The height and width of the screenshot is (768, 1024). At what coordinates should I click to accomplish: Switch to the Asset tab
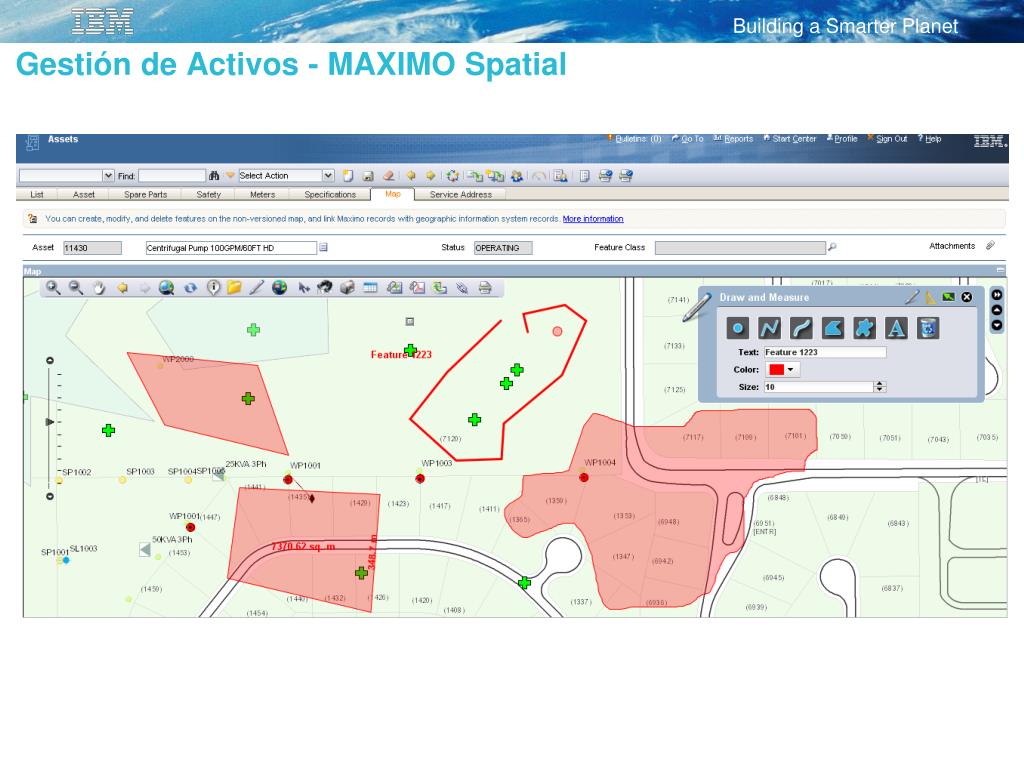84,195
